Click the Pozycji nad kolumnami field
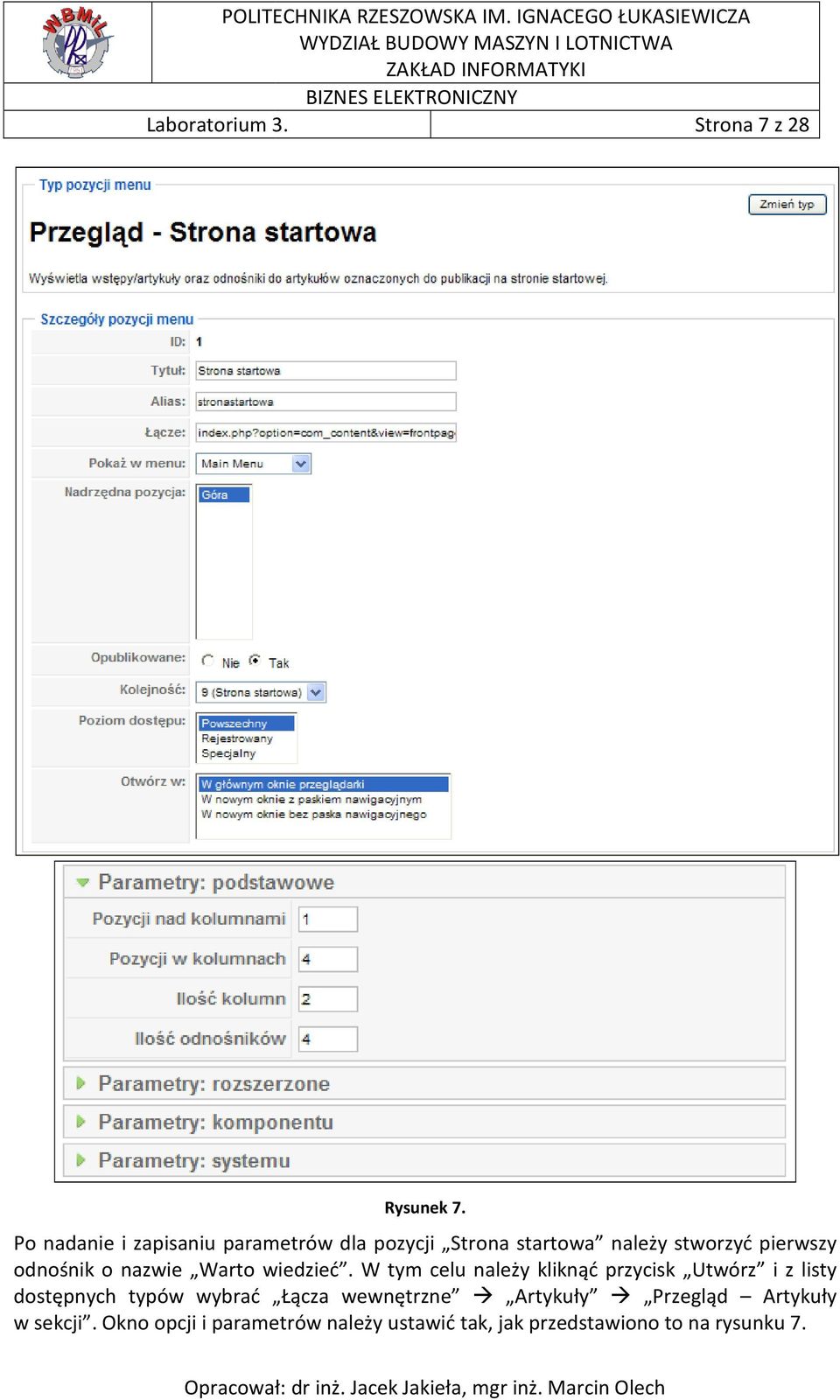The width and height of the screenshot is (840, 1400). tap(328, 919)
